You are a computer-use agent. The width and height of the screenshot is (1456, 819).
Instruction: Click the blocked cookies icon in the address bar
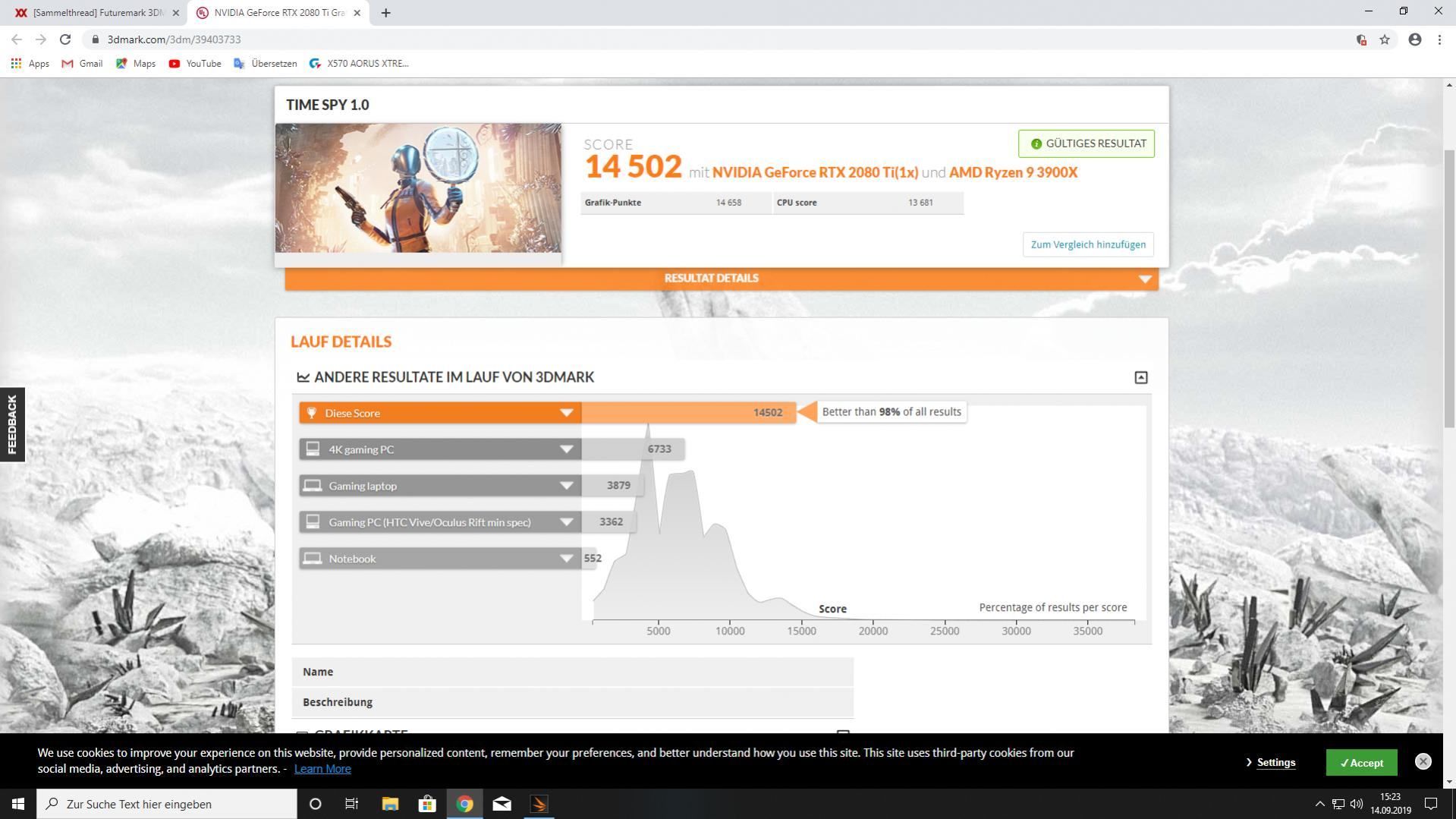[x=1361, y=39]
